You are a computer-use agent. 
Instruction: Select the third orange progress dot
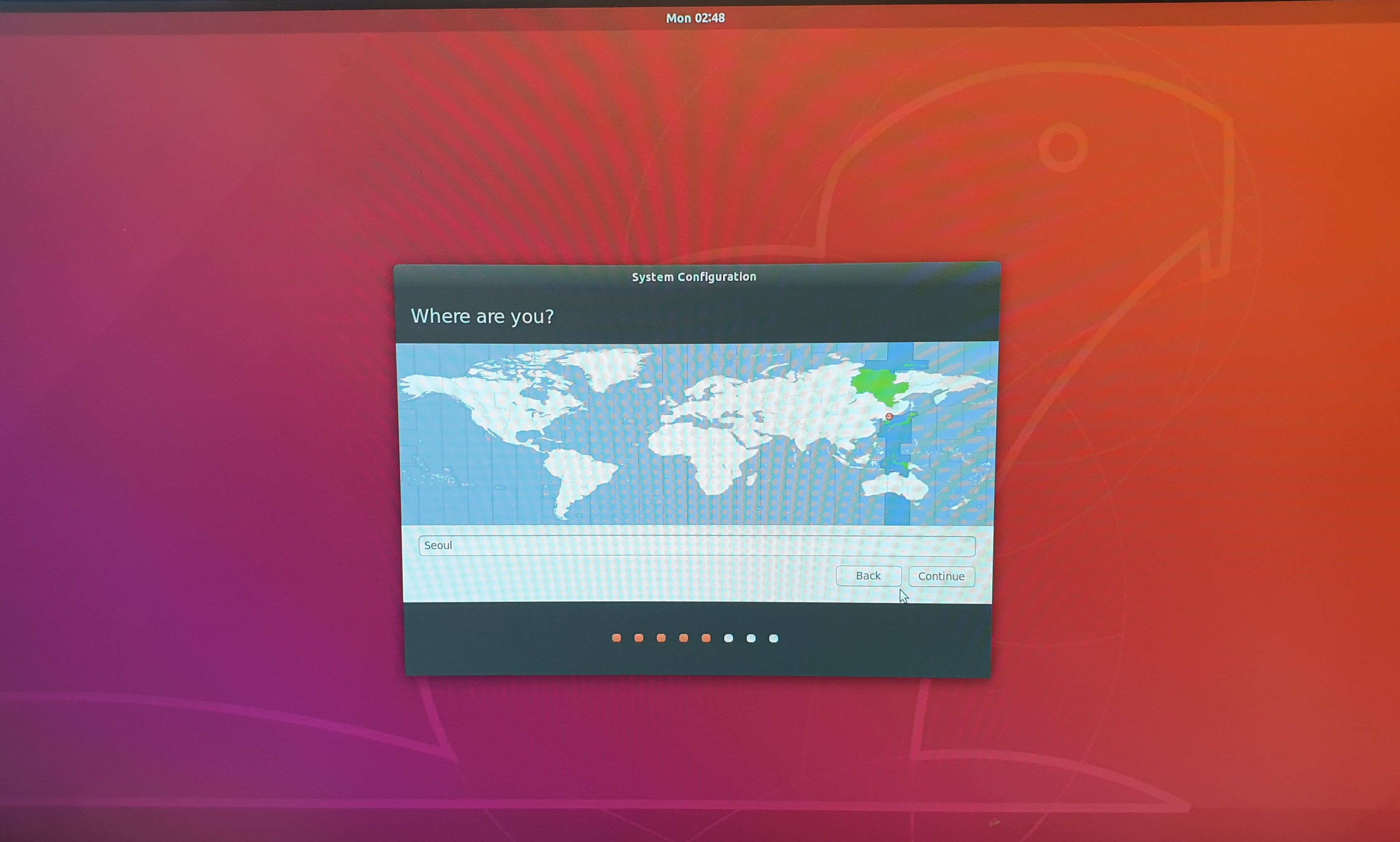[661, 638]
